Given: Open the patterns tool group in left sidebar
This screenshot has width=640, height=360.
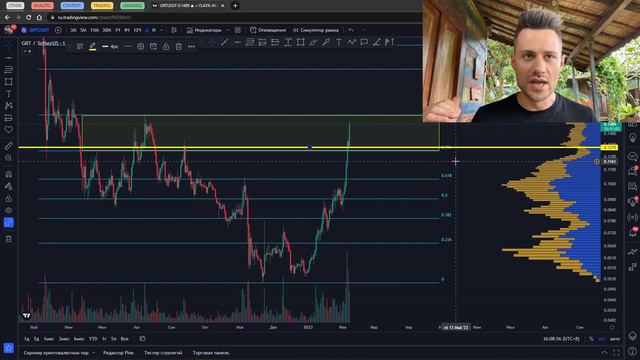Looking at the screenshot, I should [x=9, y=106].
